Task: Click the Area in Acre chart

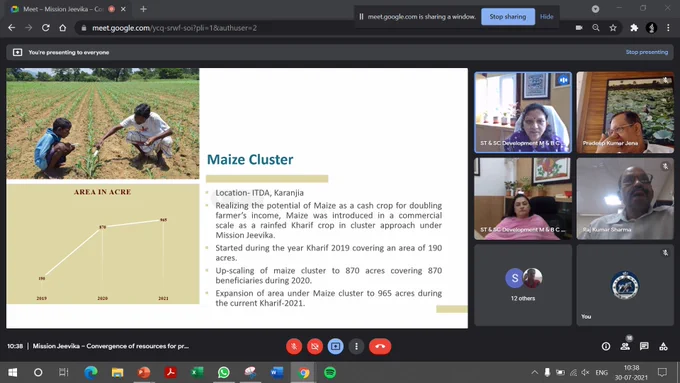Action: (x=103, y=244)
